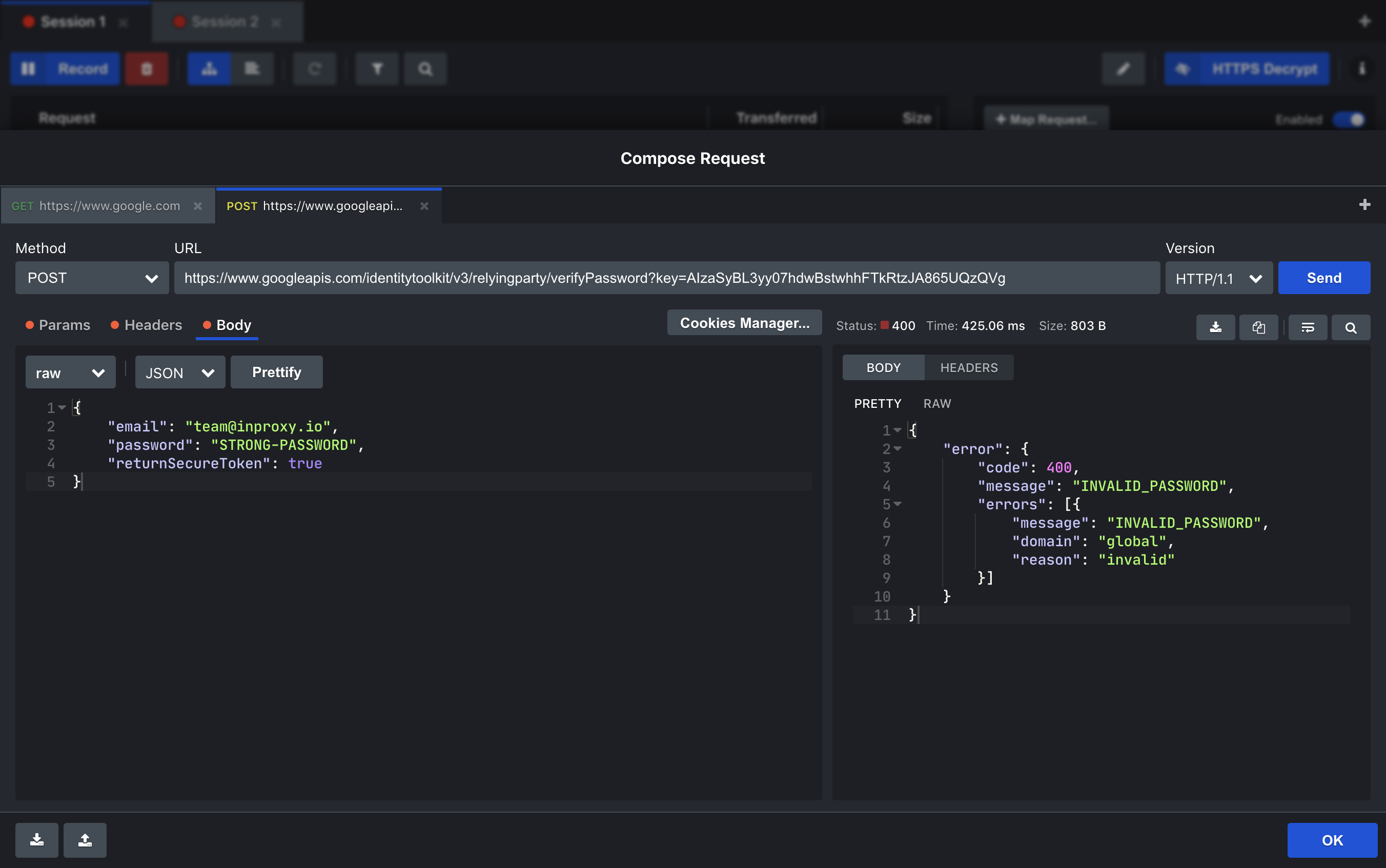Screen dimensions: 1386x868
Task: Click the refresh icon in toolbar
Action: (314, 69)
